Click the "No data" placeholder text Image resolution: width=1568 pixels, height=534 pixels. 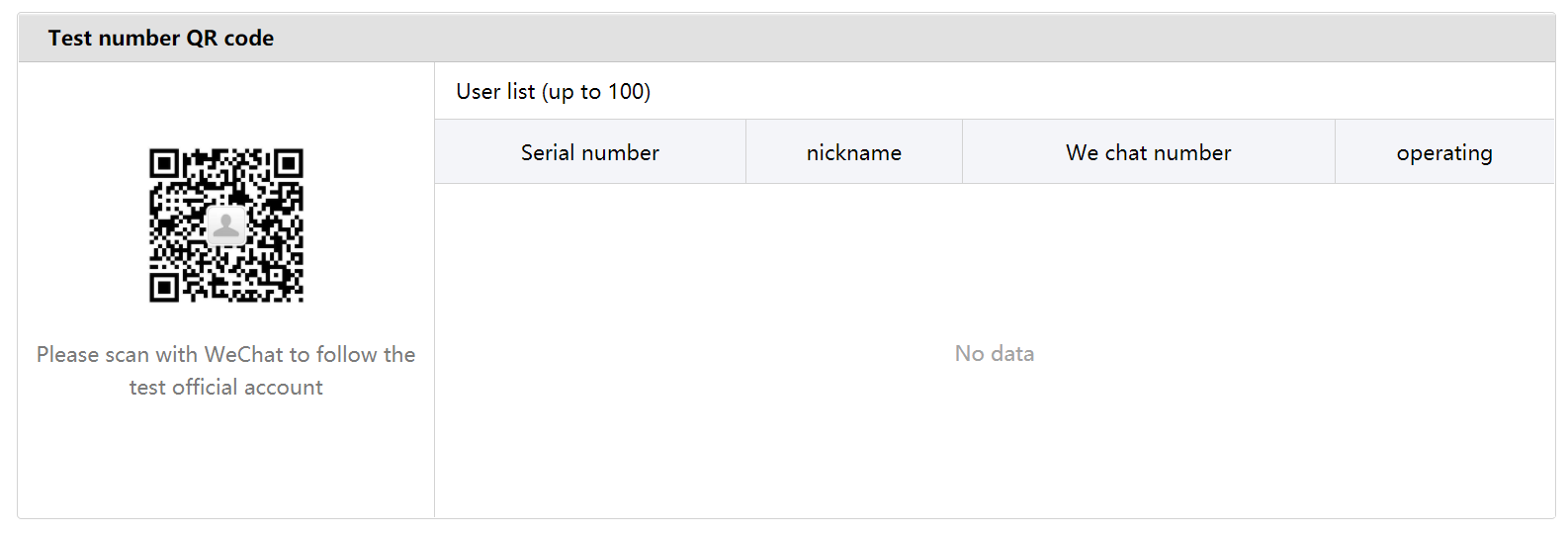pos(995,353)
